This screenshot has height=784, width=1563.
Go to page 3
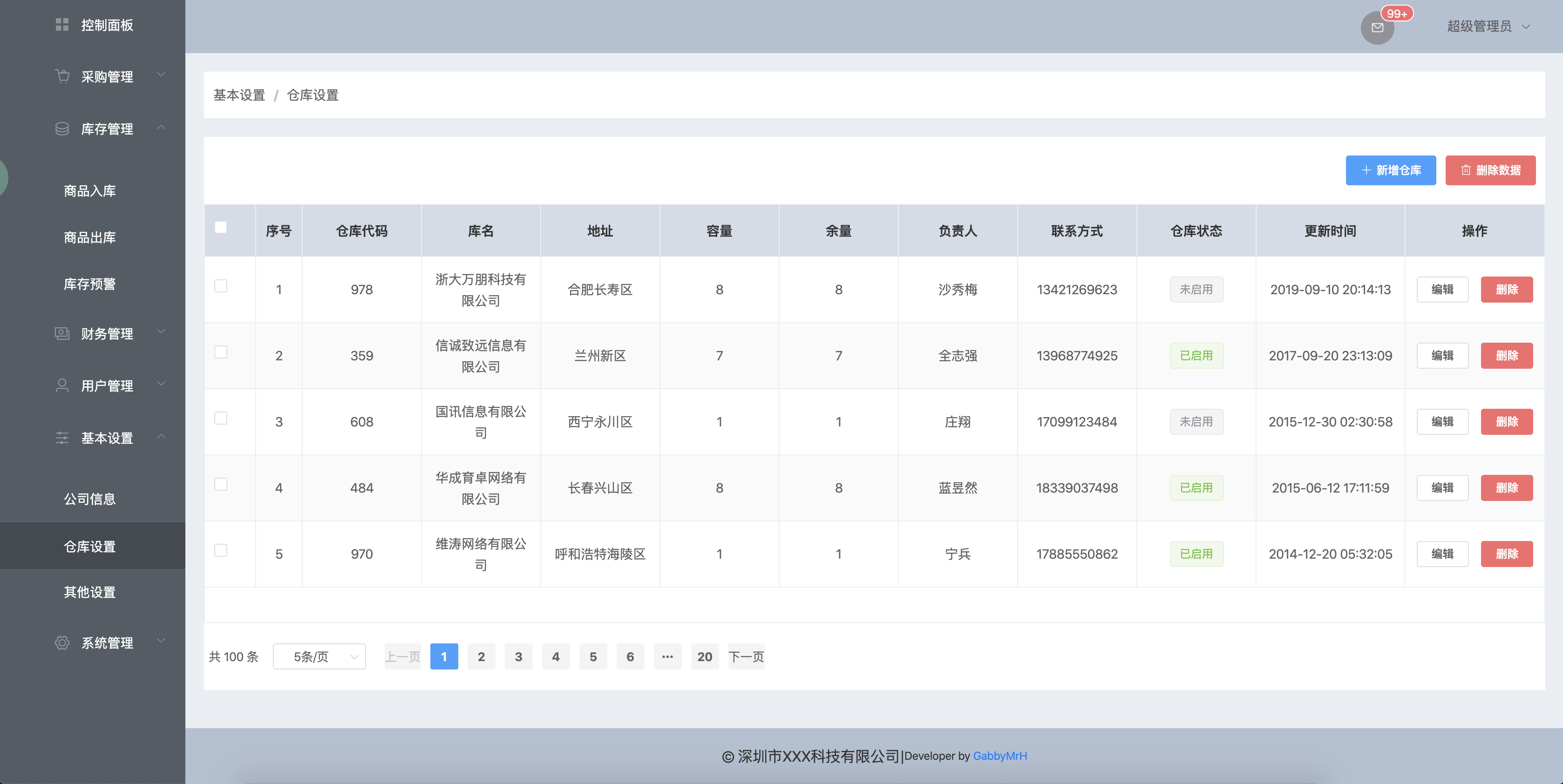pos(518,656)
